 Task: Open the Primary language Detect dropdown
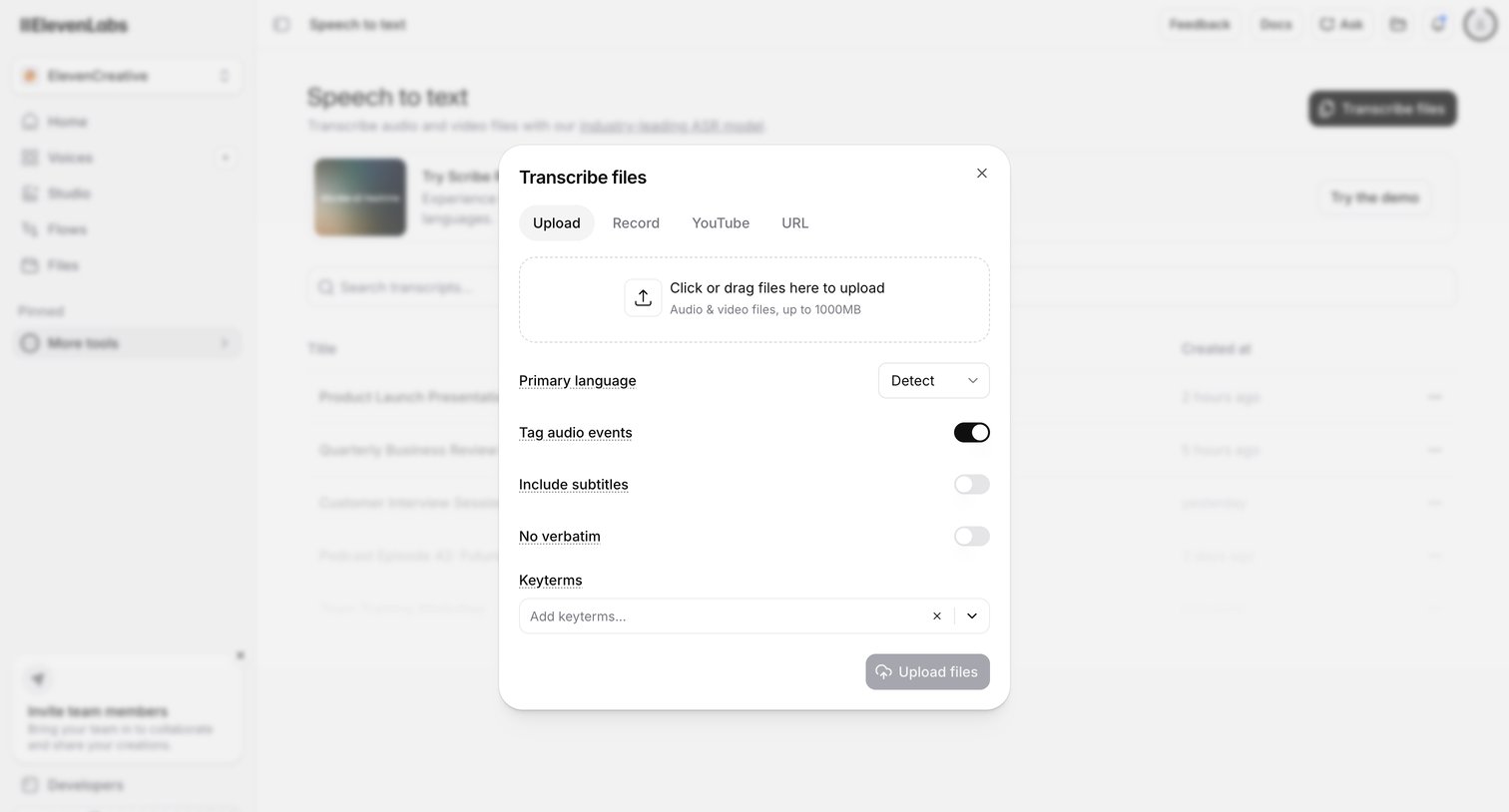coord(934,381)
